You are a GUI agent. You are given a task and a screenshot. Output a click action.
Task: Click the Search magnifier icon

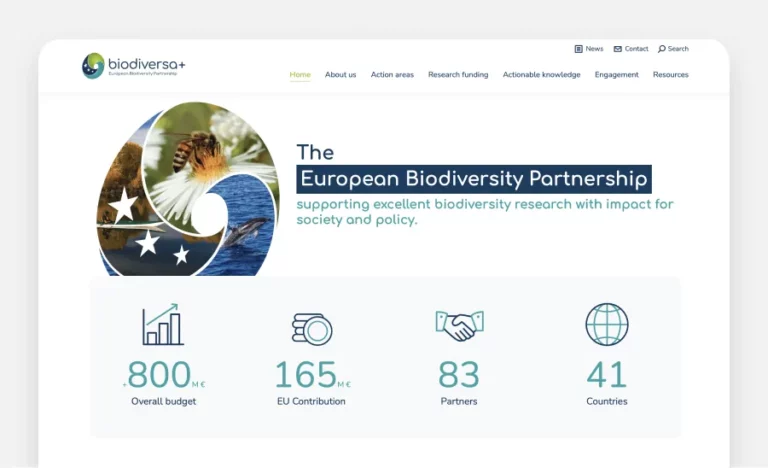tap(662, 49)
